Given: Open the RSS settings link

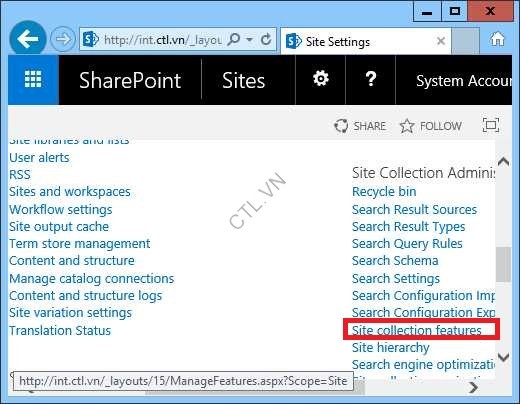Looking at the screenshot, I should [x=20, y=175].
